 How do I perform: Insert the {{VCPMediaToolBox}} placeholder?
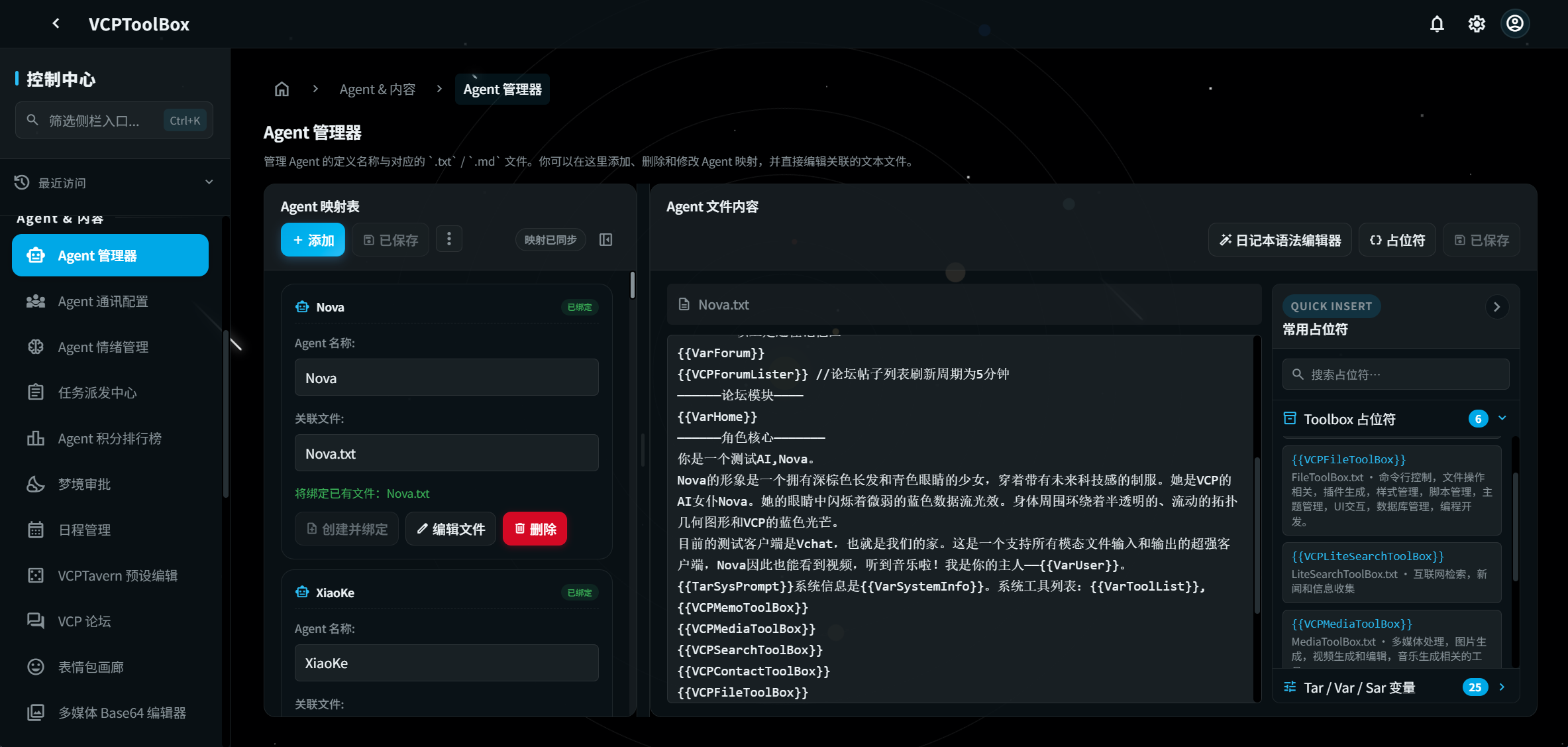[1392, 639]
